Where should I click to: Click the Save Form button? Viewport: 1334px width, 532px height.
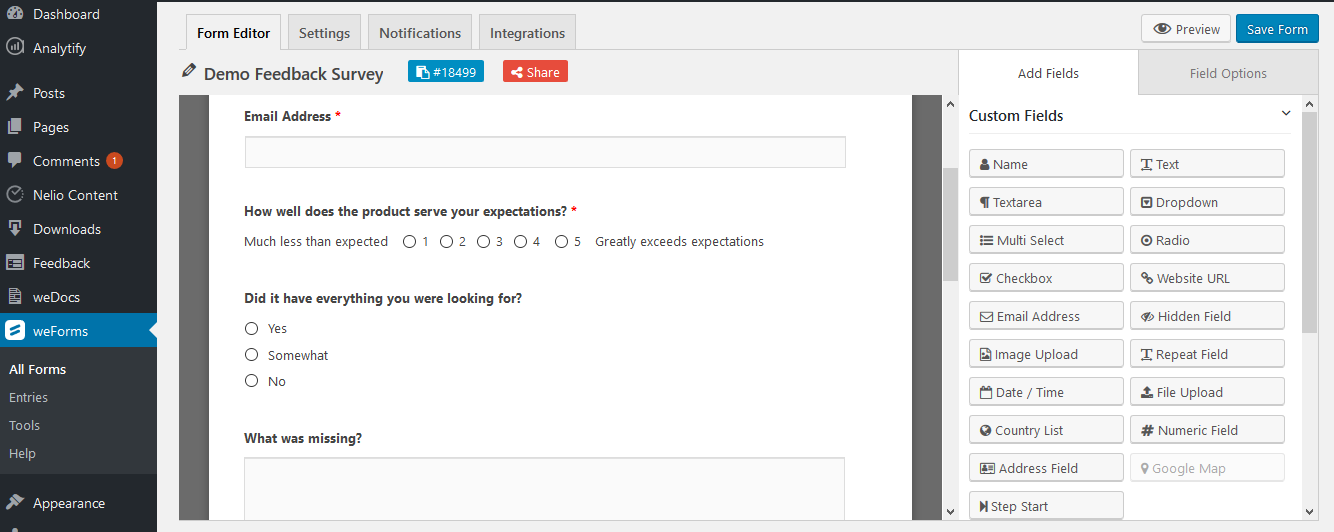pos(1277,29)
